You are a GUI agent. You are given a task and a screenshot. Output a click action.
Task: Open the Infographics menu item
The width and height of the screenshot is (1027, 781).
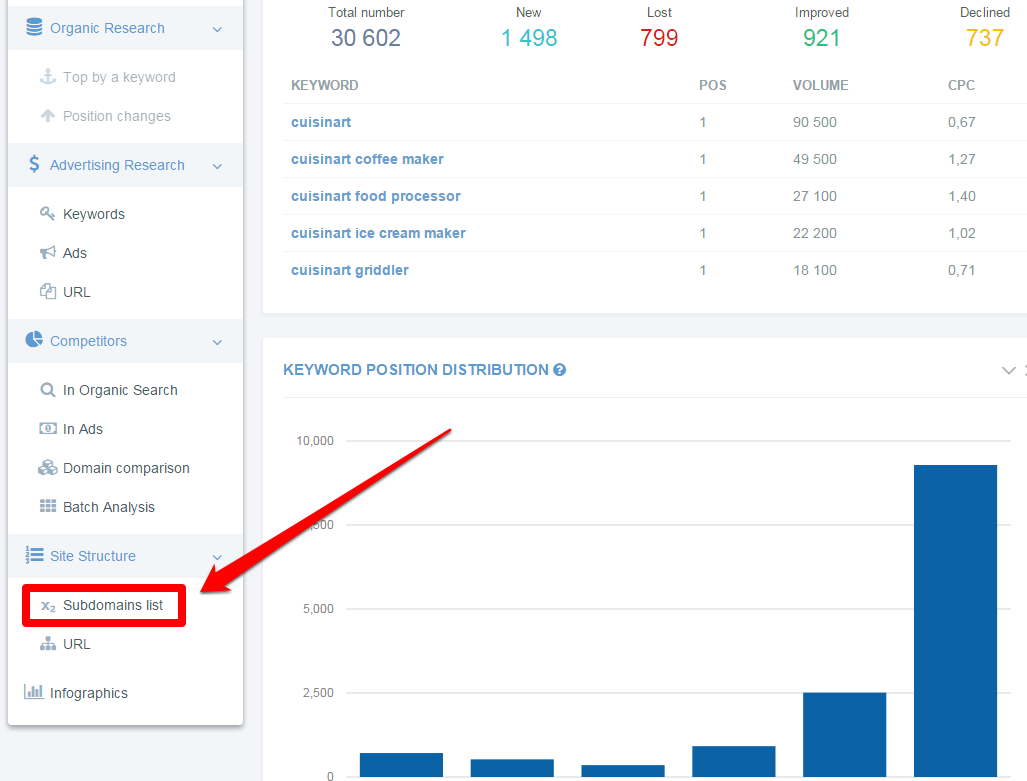[x=88, y=693]
